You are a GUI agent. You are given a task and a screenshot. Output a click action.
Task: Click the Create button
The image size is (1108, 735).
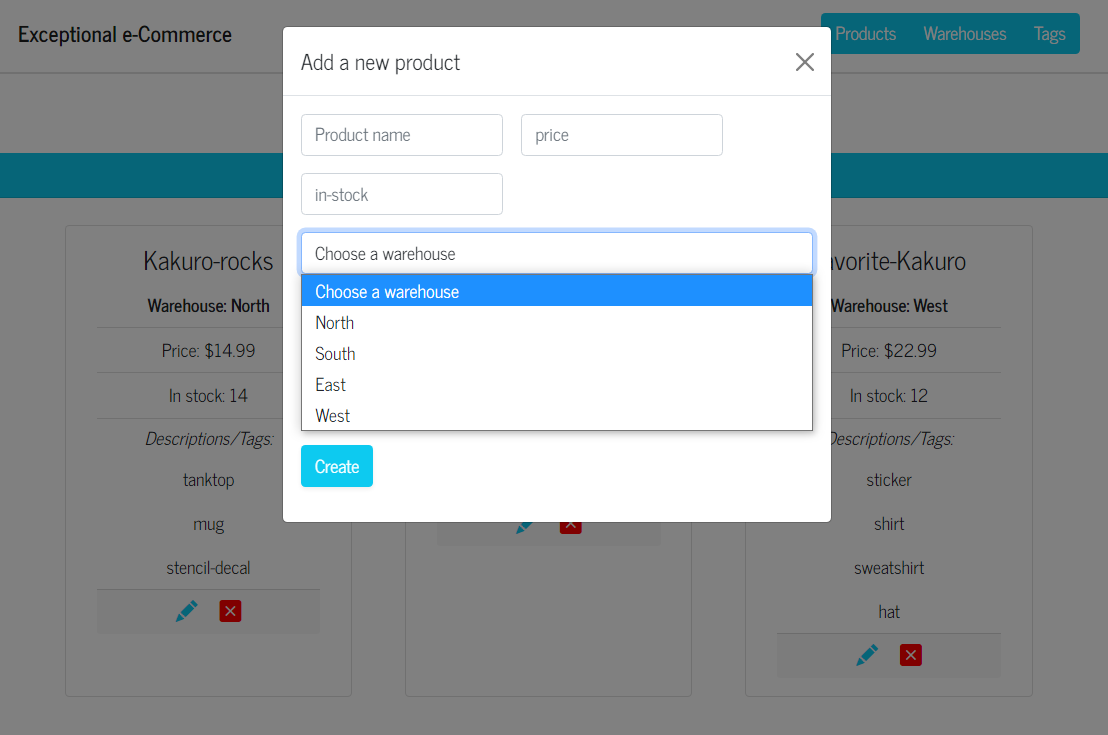coord(337,466)
